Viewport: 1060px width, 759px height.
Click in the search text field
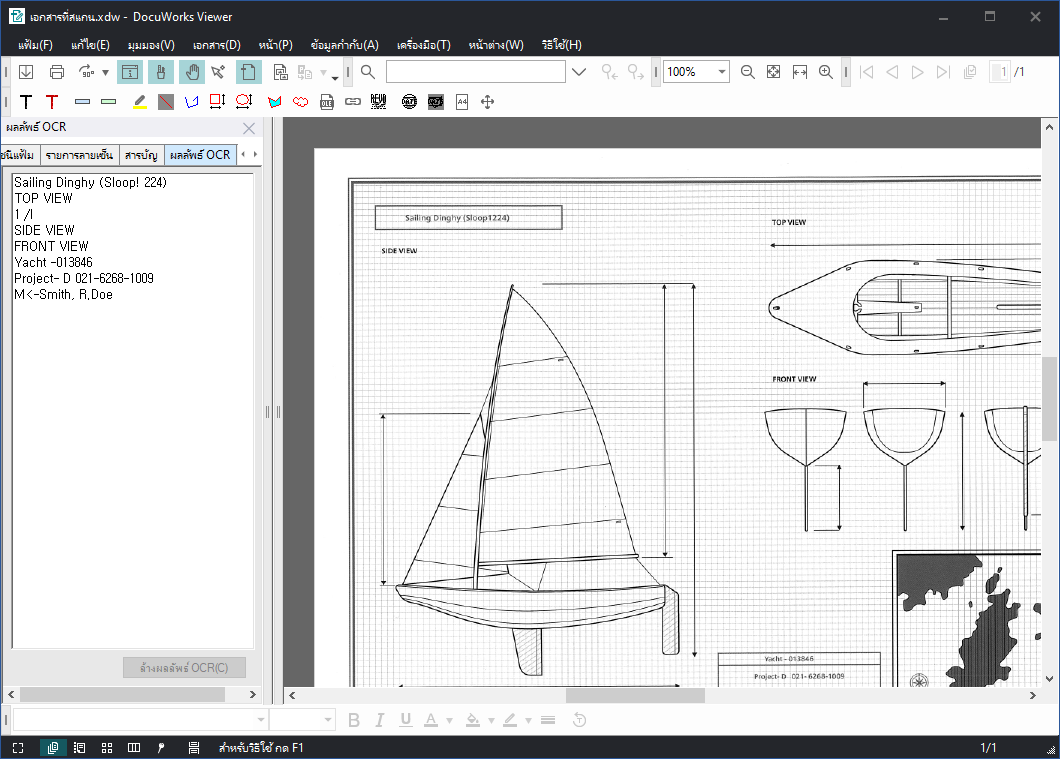[475, 72]
